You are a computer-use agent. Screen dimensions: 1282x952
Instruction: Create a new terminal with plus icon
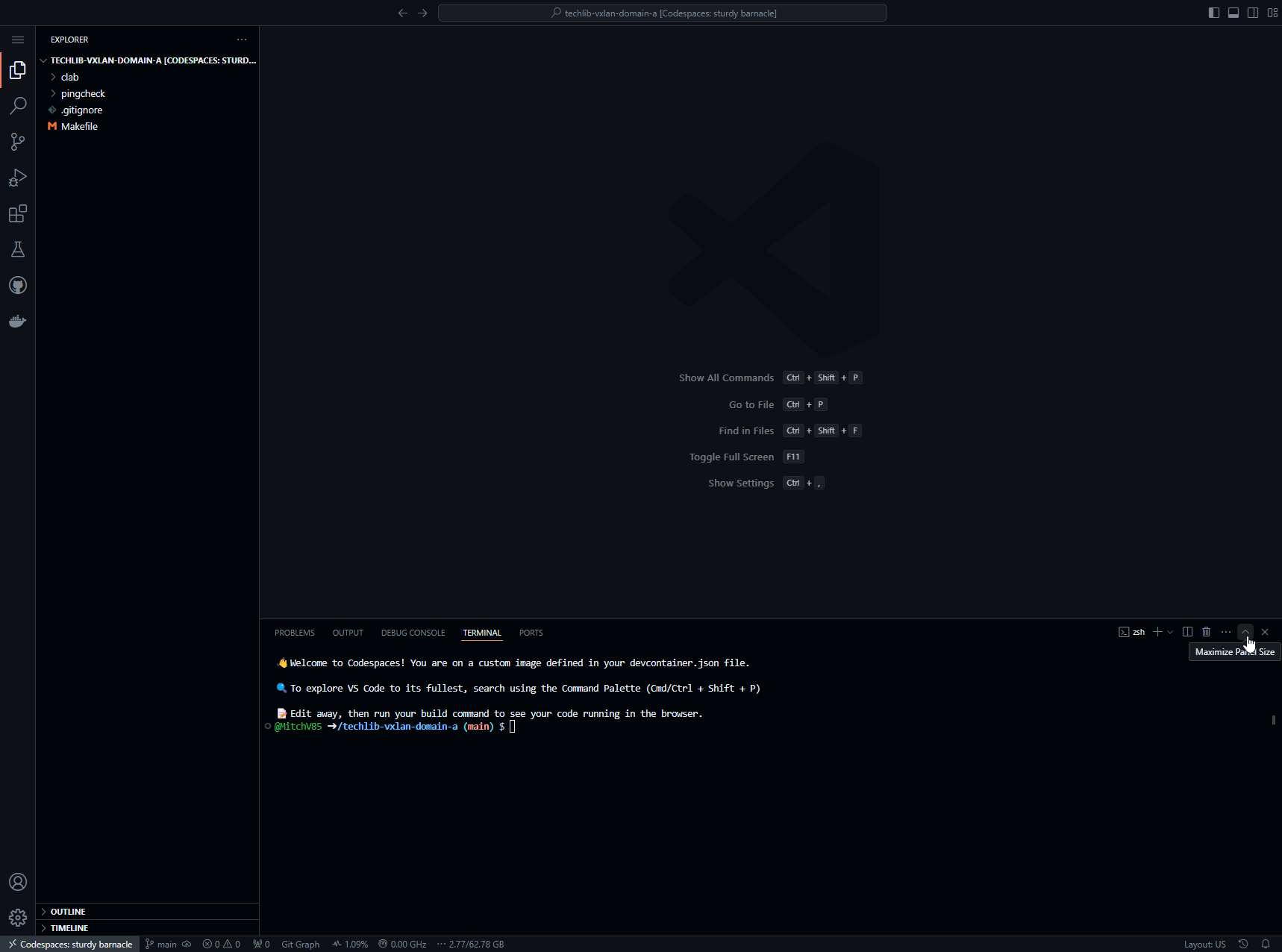point(1157,632)
